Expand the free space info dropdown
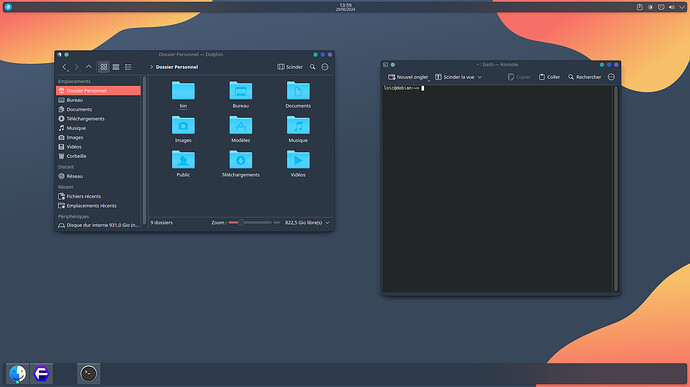Screen dimensions: 690x387 tap(327, 223)
